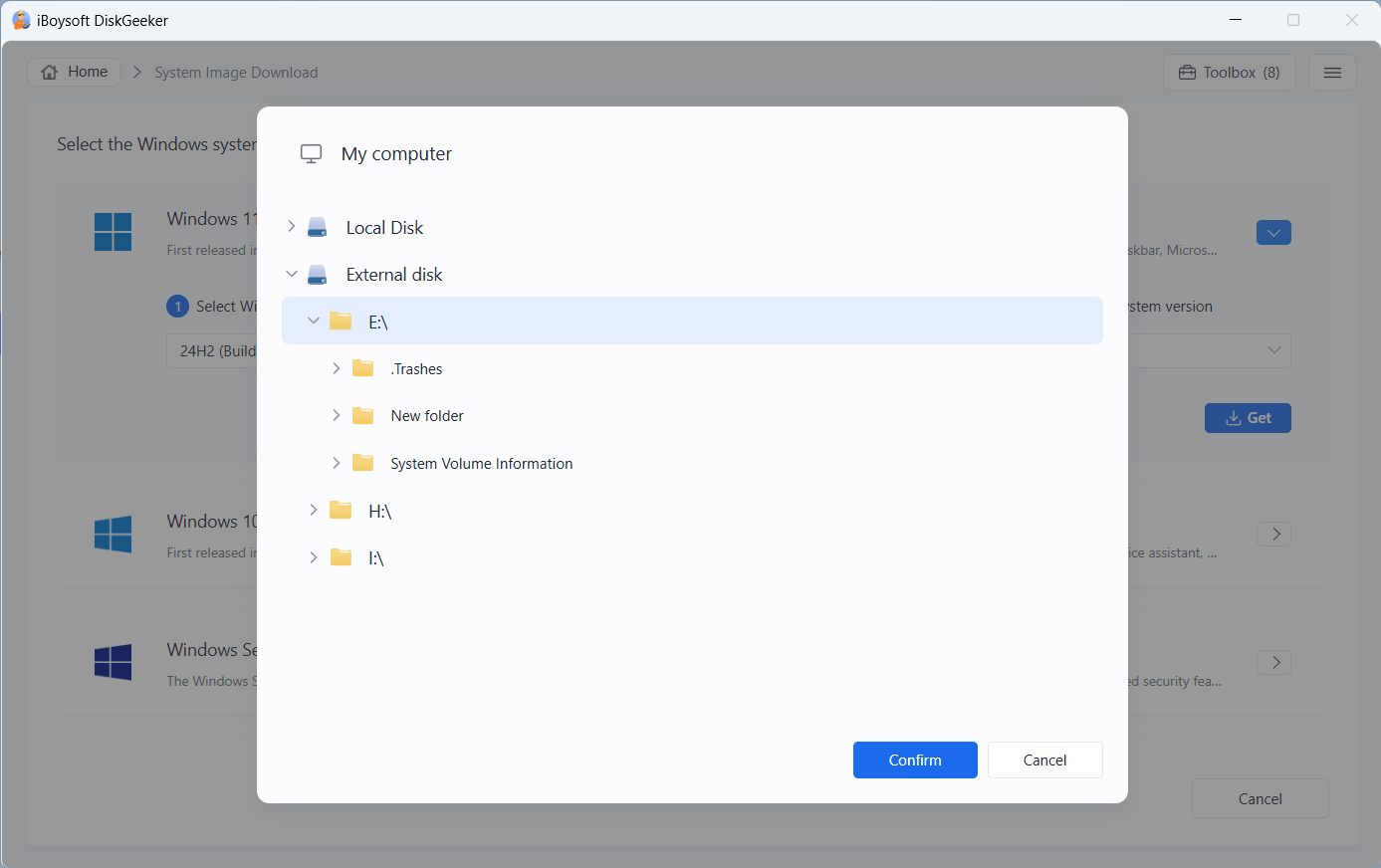Expand System Volume Information folder
The height and width of the screenshot is (868, 1381).
(x=336, y=463)
